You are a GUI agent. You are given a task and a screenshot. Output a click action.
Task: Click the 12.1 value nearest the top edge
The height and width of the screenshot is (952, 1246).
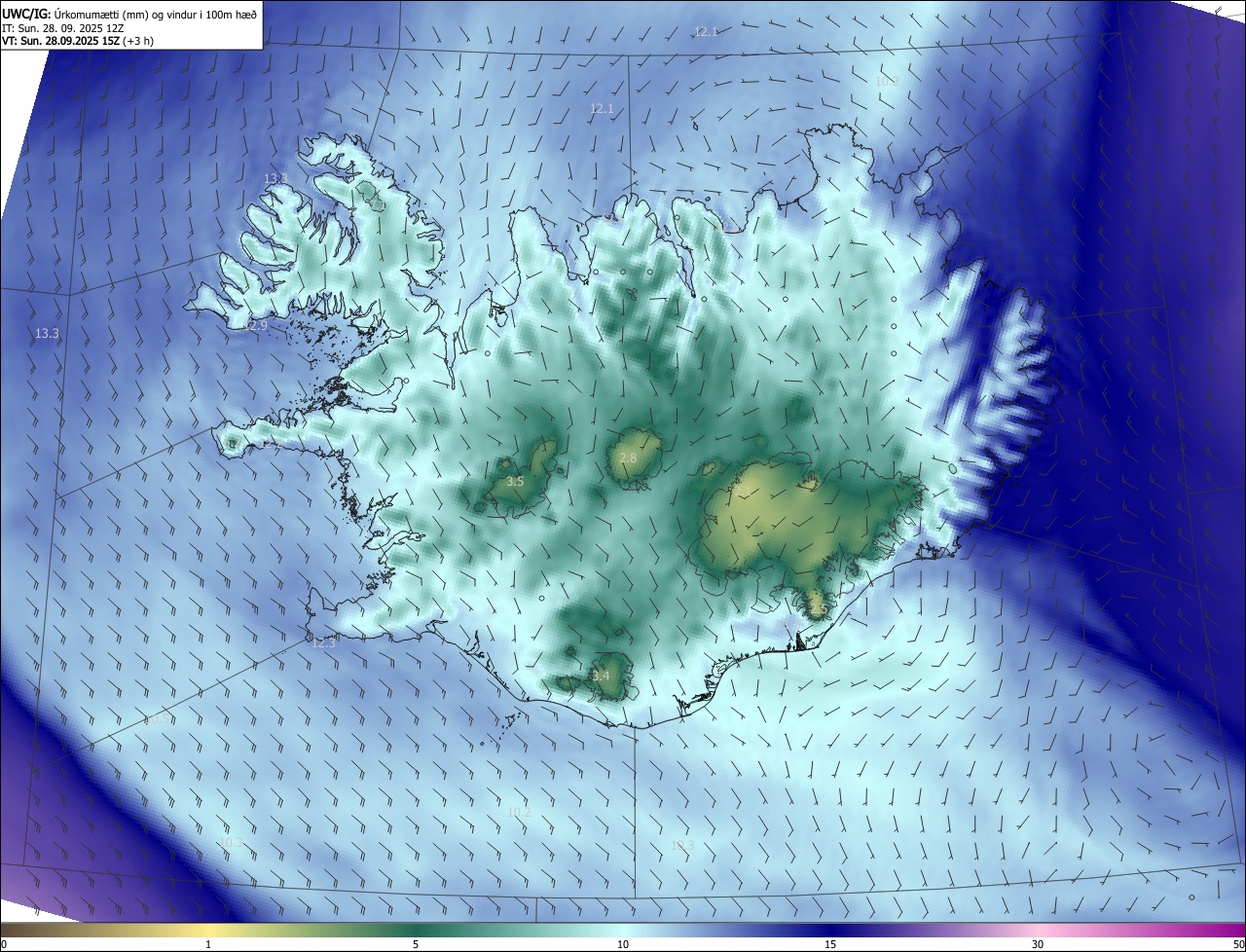click(x=706, y=32)
